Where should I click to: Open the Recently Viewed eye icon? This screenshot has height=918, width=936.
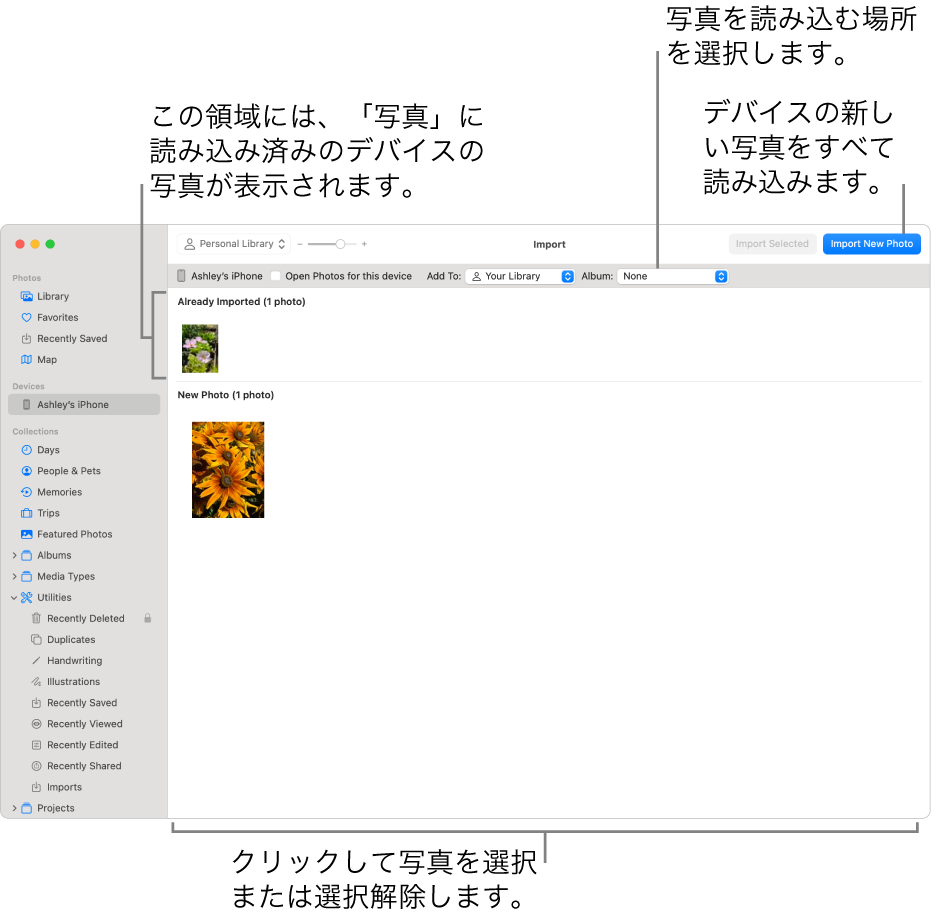pyautogui.click(x=36, y=725)
